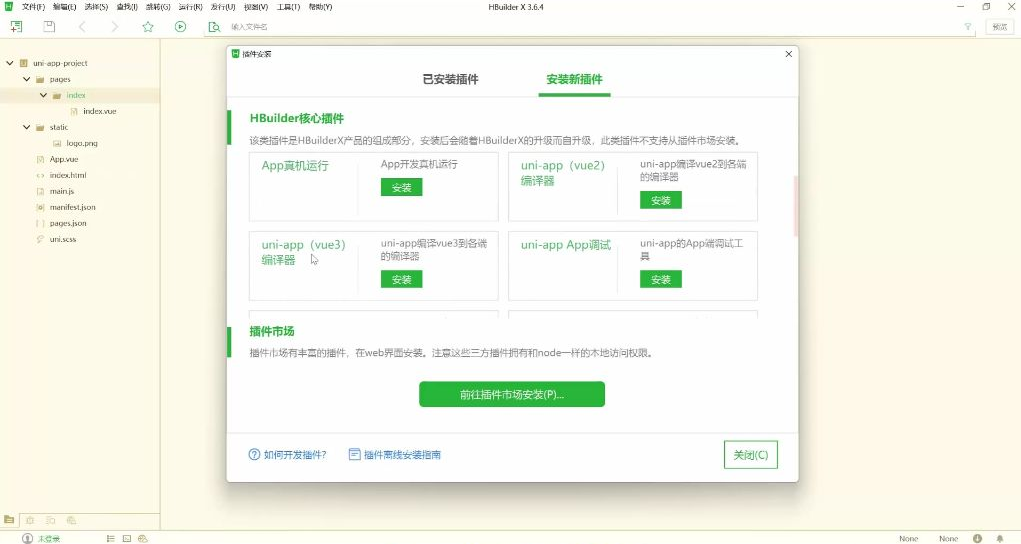The height and width of the screenshot is (544, 1021).
Task: Click the App真机运行 plugin title
Action: [x=295, y=165]
